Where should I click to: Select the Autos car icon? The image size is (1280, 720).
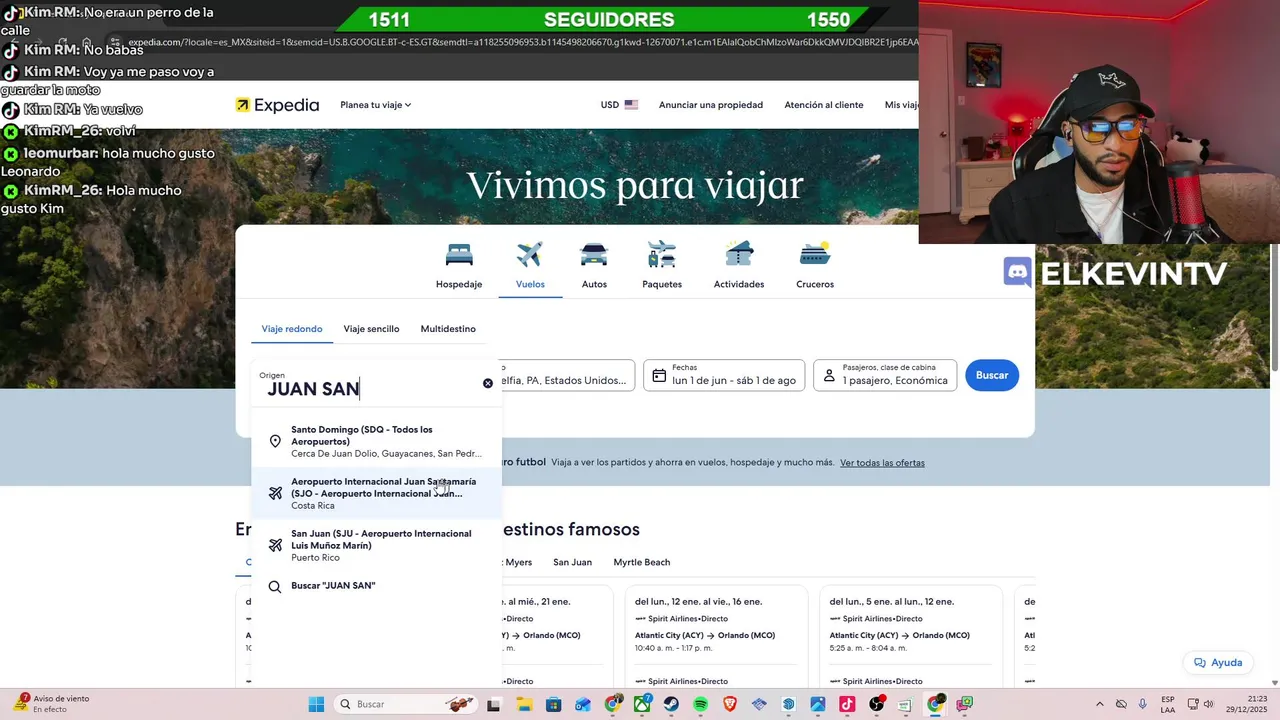594,254
